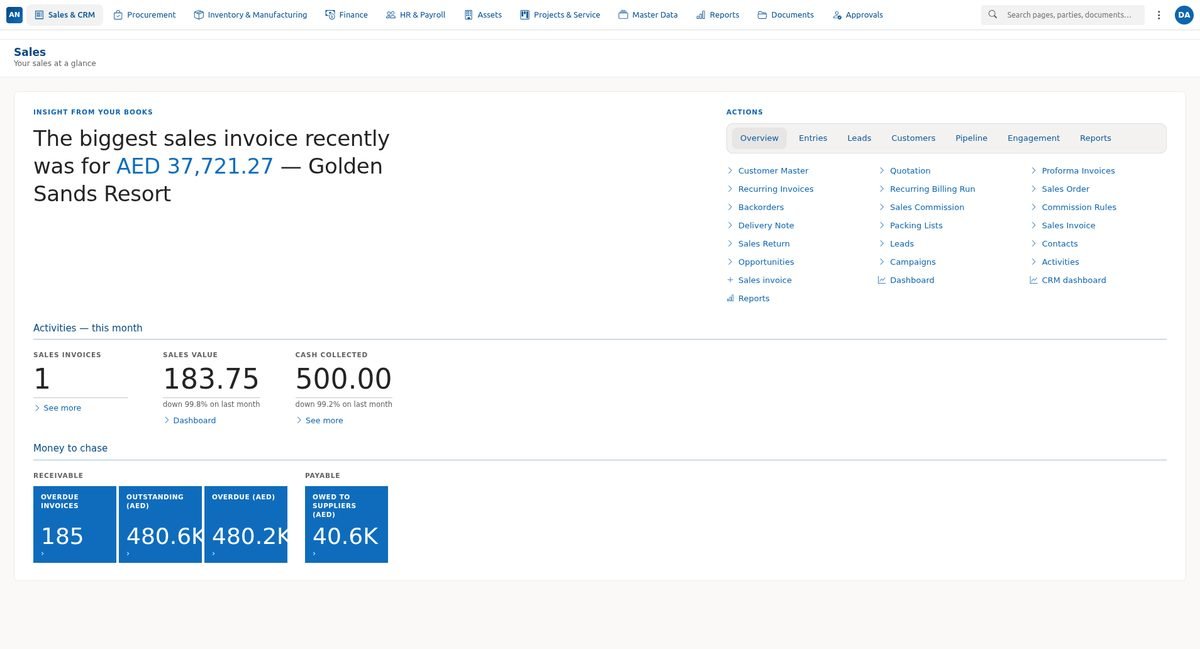
Task: Click the Assets building icon
Action: tap(468, 15)
